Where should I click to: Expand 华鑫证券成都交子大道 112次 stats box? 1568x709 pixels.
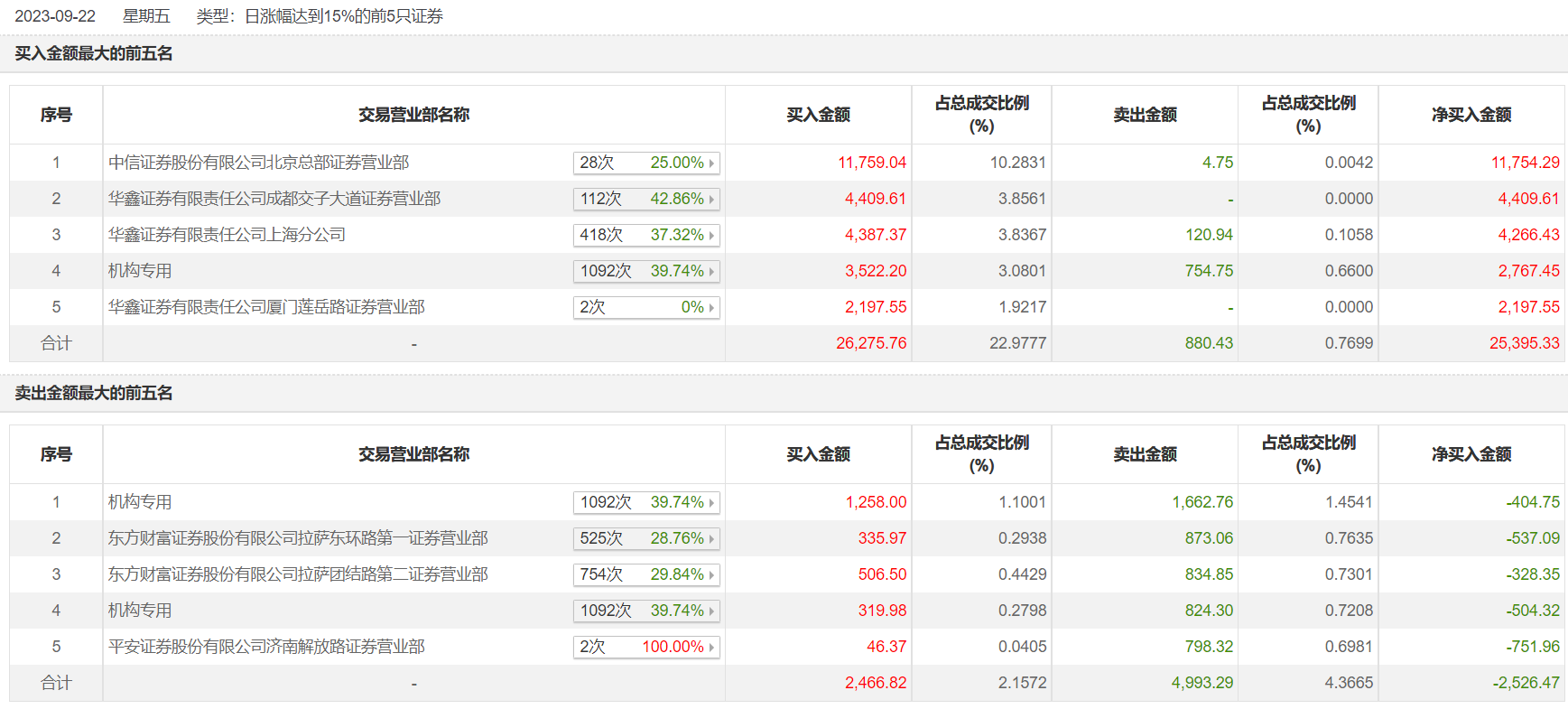[645, 199]
